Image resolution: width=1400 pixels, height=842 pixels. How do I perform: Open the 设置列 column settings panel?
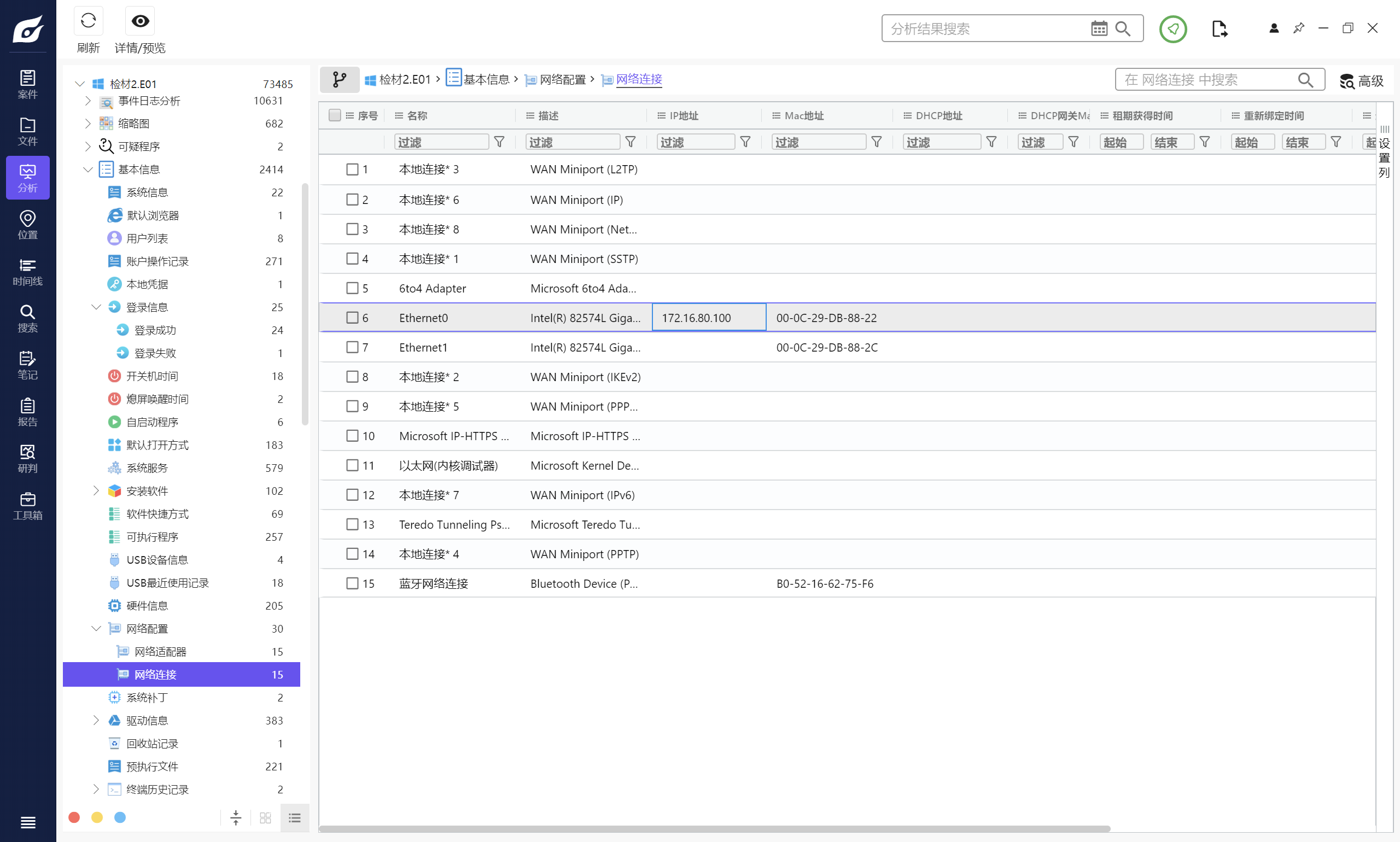tap(1385, 152)
